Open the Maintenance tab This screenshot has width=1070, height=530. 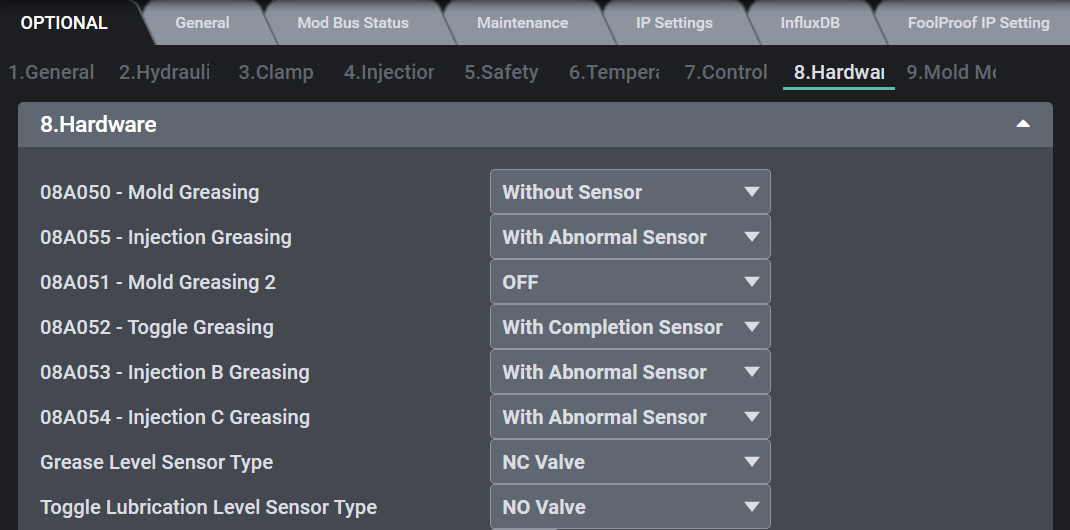[522, 22]
